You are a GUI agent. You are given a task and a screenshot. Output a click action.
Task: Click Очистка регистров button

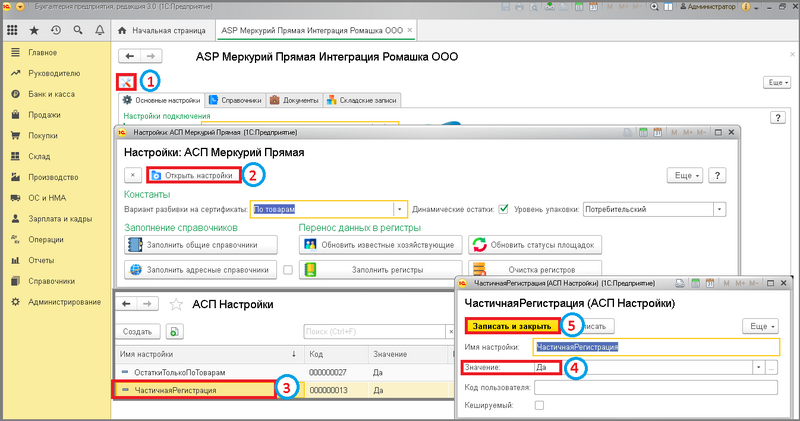[535, 269]
